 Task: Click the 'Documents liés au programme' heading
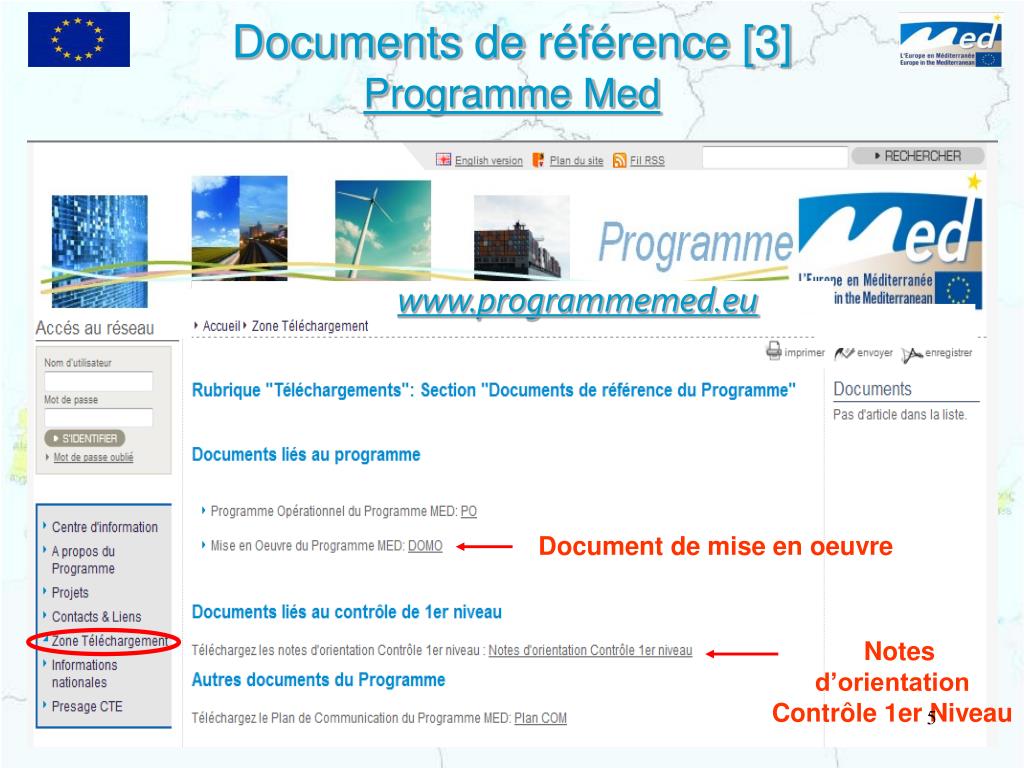pos(306,455)
